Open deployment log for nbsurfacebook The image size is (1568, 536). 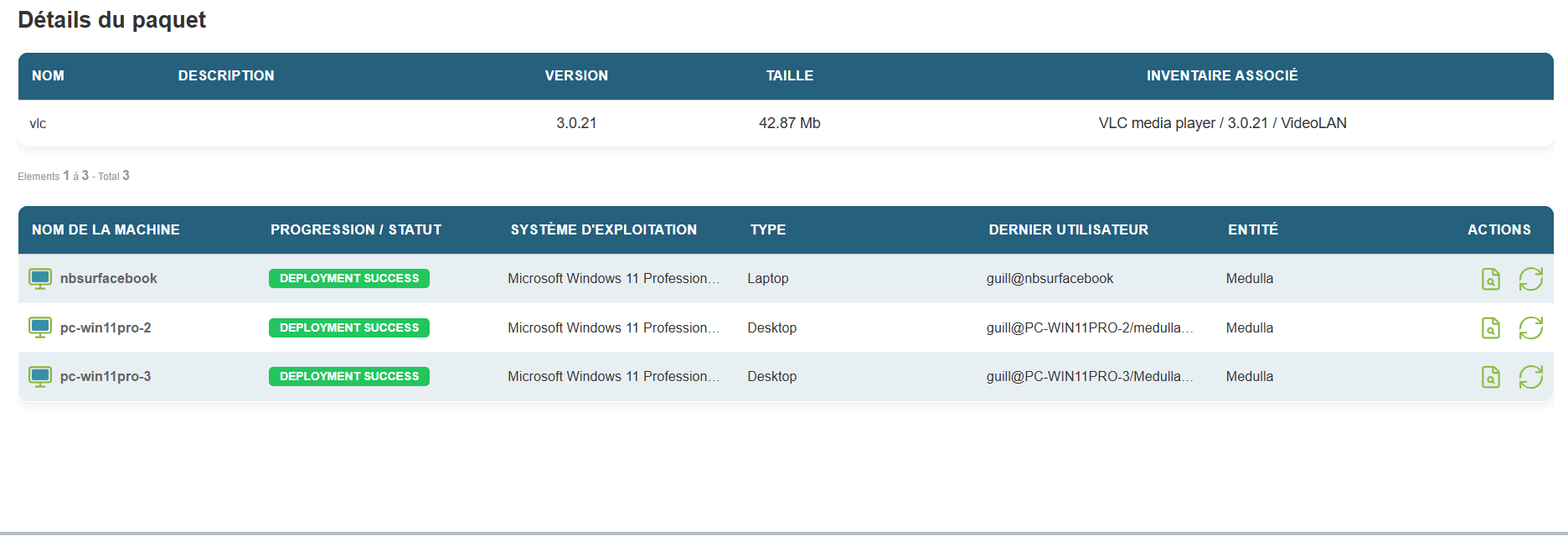click(1490, 279)
